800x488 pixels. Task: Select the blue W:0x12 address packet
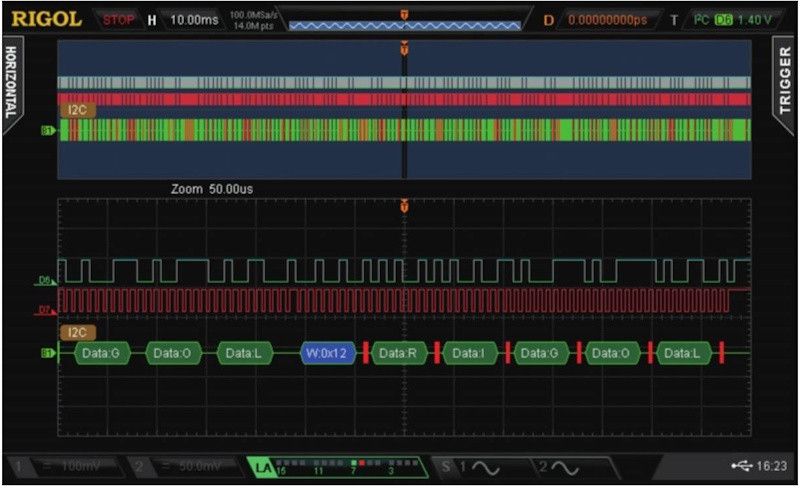tap(327, 353)
